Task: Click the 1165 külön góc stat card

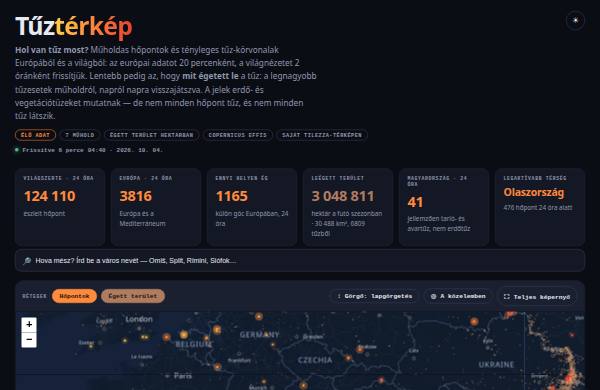Action: [252, 207]
